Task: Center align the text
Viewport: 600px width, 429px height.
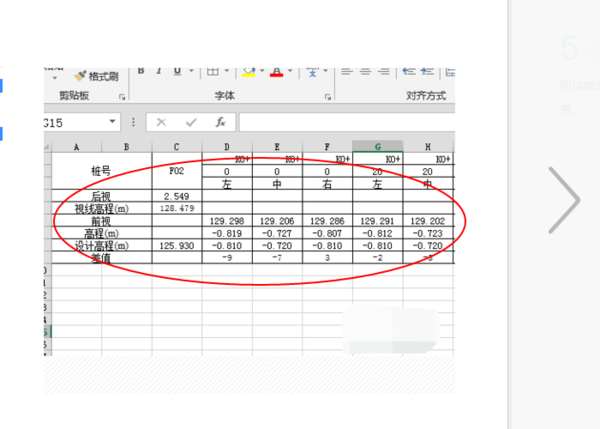Action: [365, 72]
